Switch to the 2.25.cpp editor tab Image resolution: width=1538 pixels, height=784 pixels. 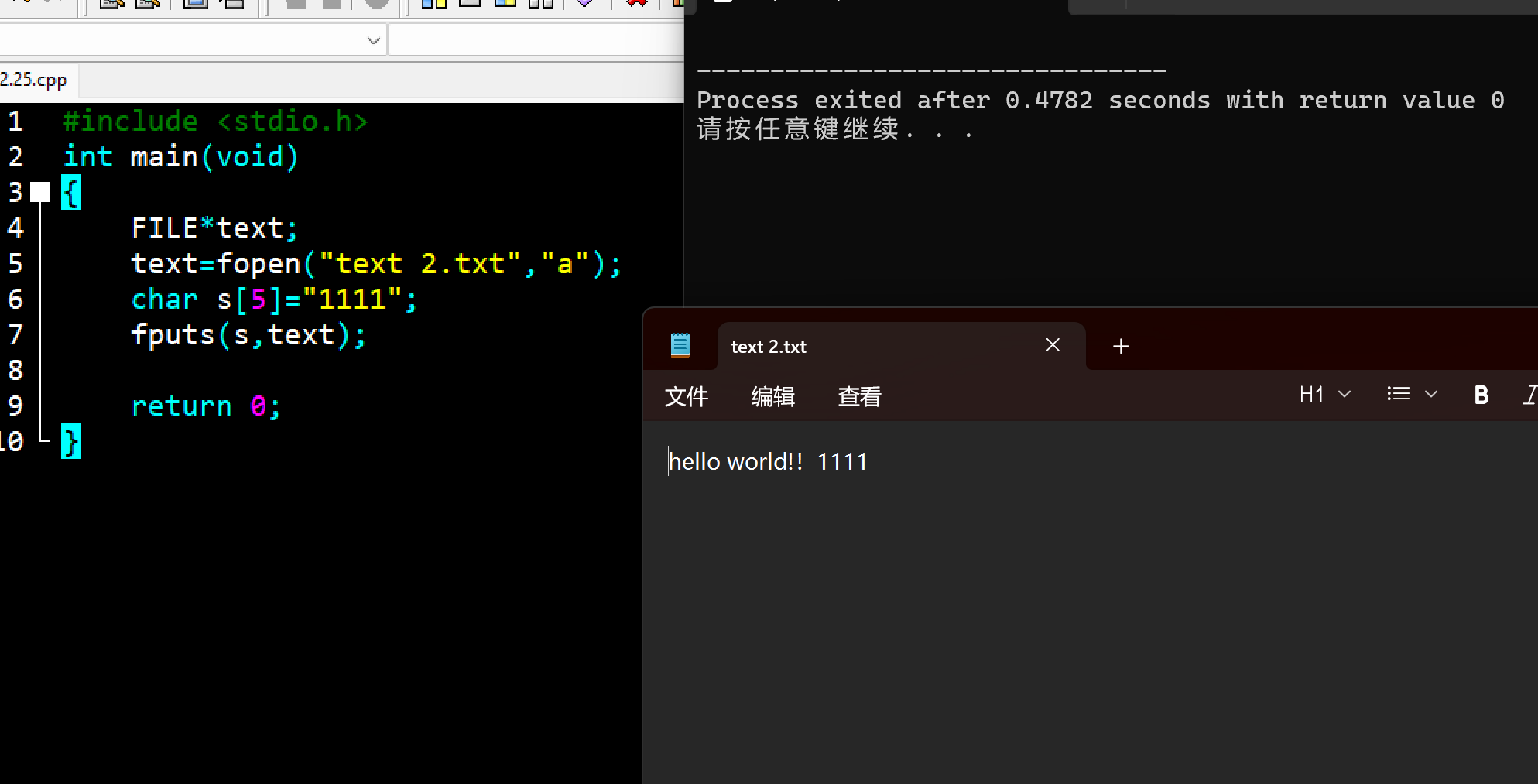[36, 80]
